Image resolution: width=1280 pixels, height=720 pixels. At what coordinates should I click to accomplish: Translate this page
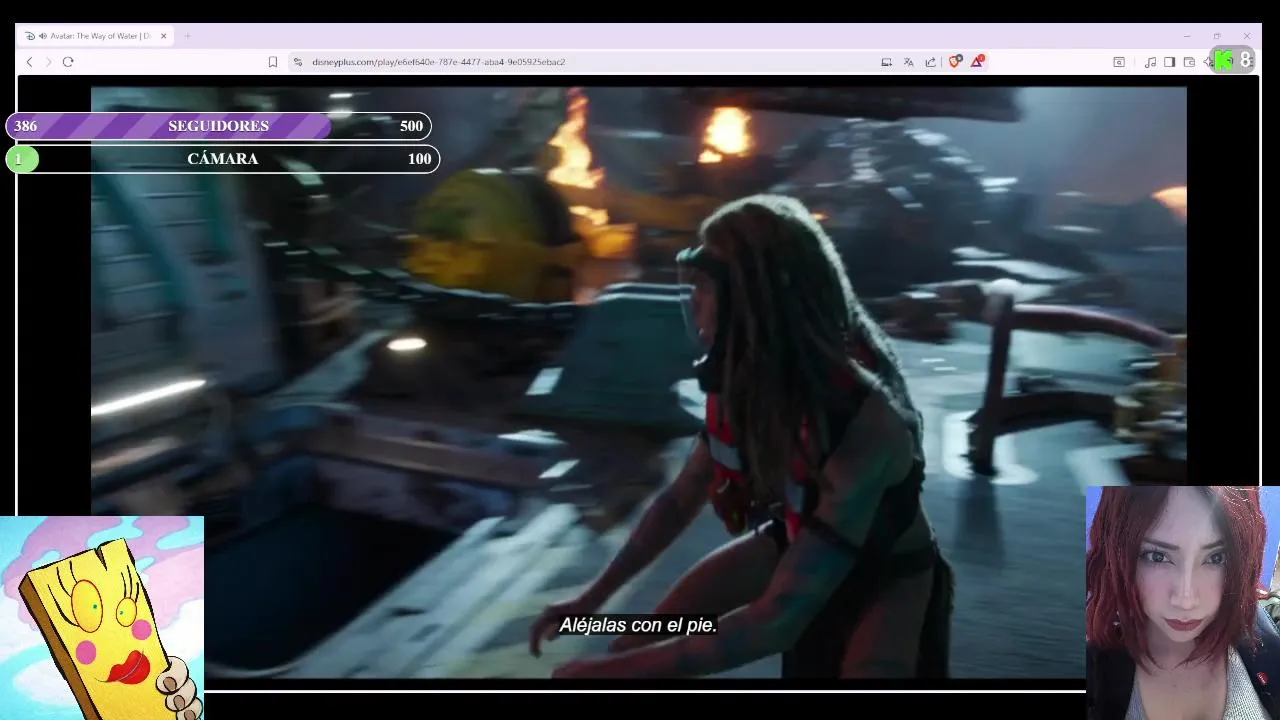click(908, 62)
